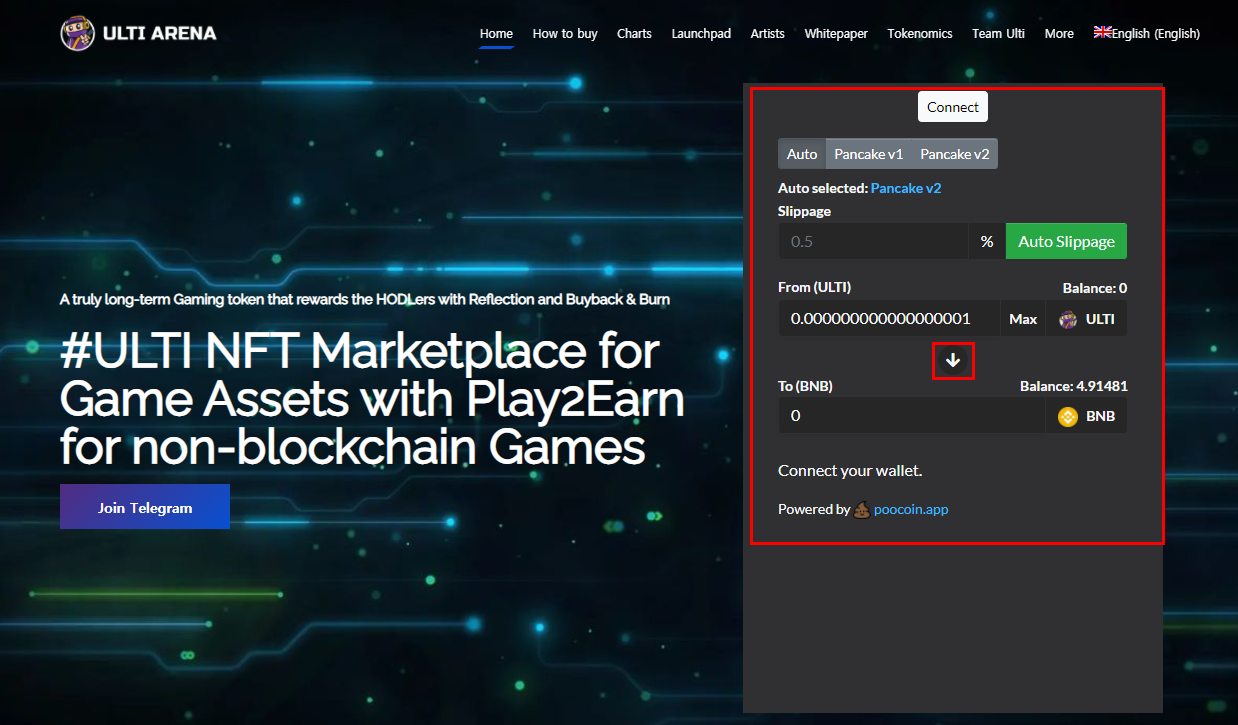Select the Pancake v2 exchange option
Image resolution: width=1238 pixels, height=725 pixels.
[955, 154]
